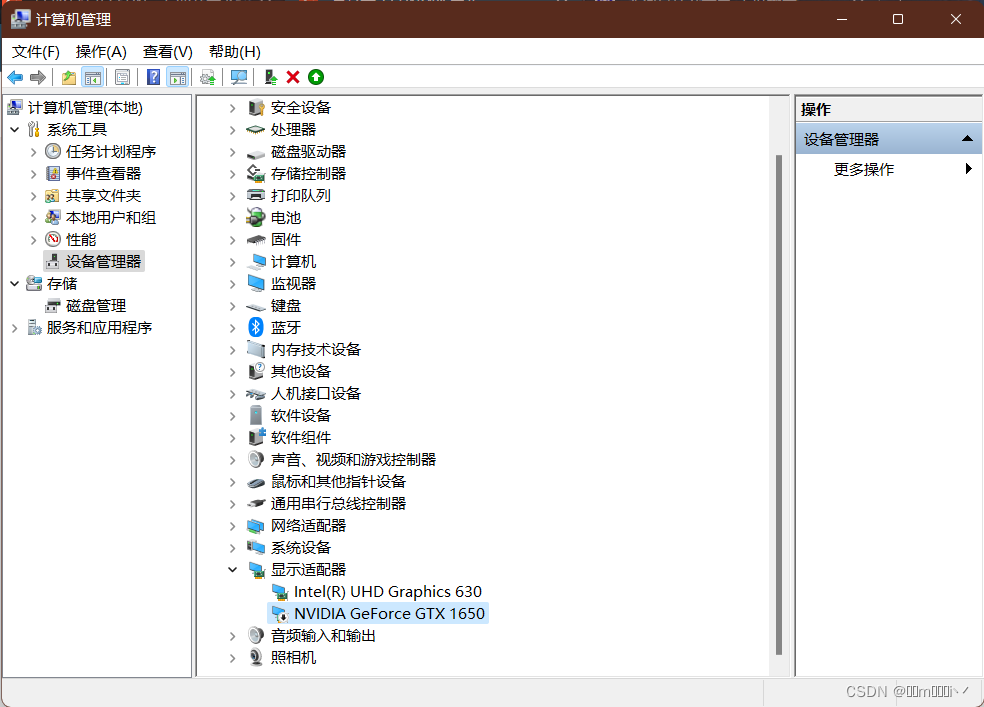Click the printer icon beside 打印队列
Screen dimensions: 984x707
pyautogui.click(x=255, y=195)
